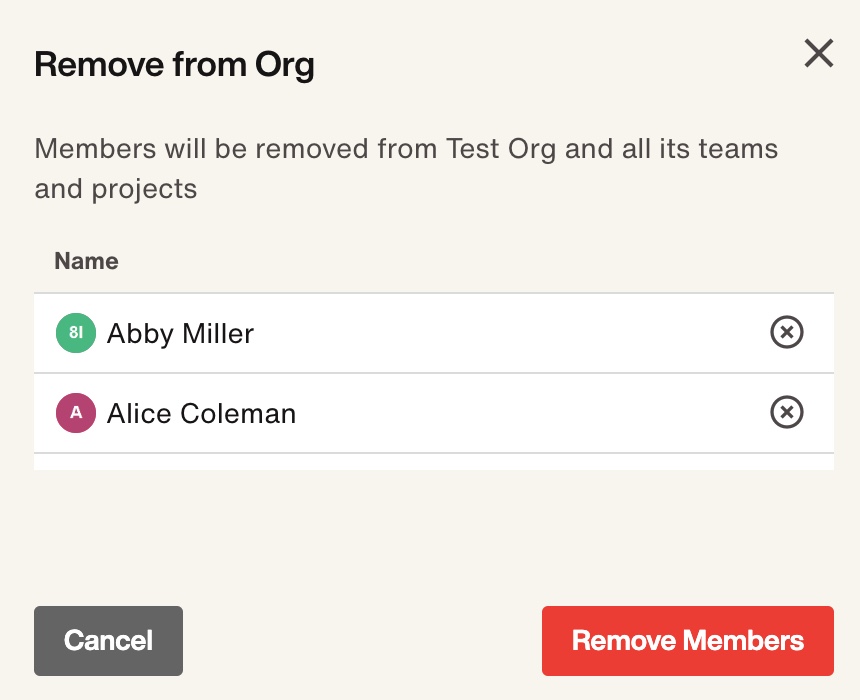Click the word 'Members' in the description
The height and width of the screenshot is (700, 860).
[x=95, y=149]
